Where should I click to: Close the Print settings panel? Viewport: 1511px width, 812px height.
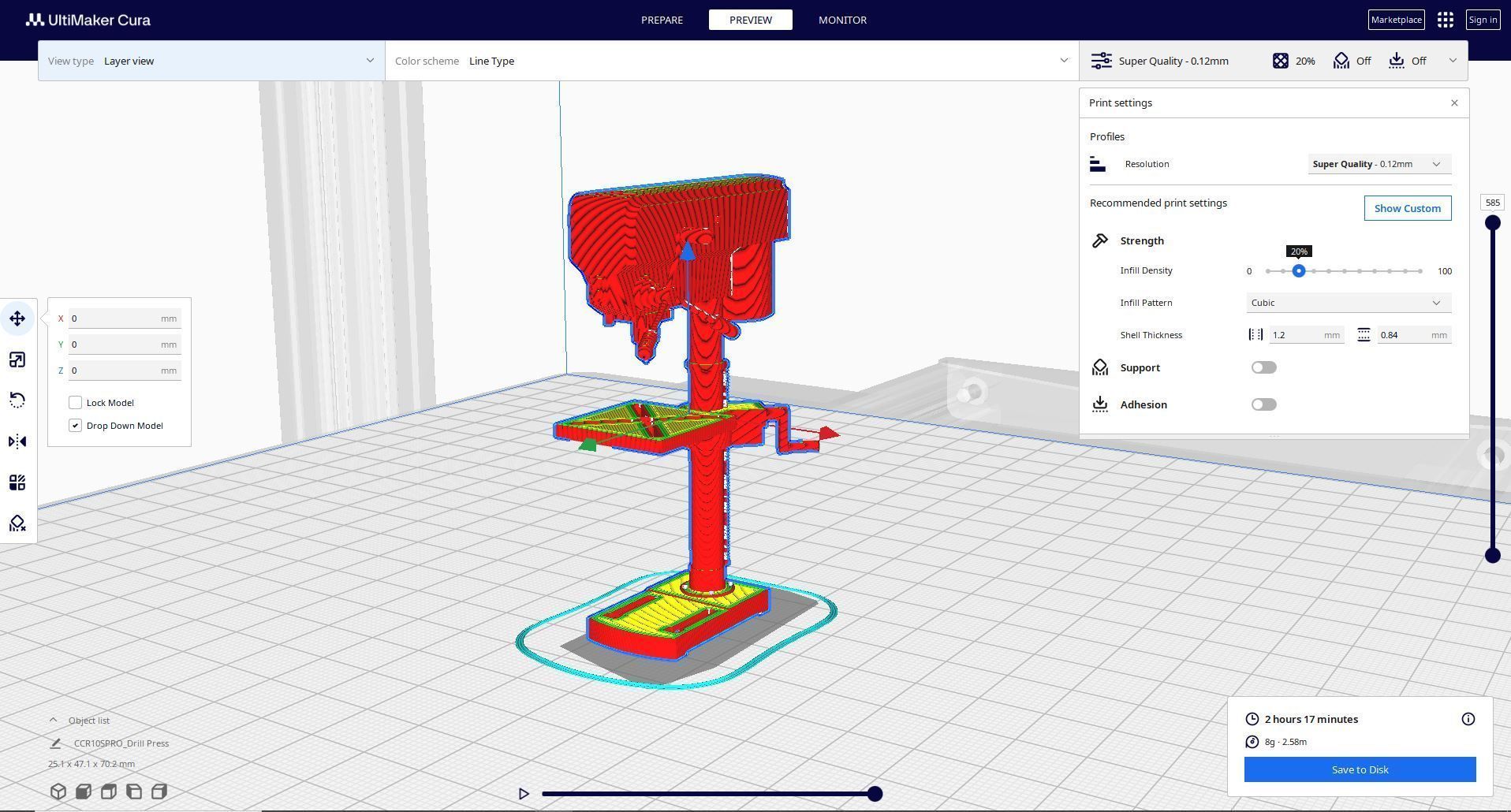[1454, 103]
